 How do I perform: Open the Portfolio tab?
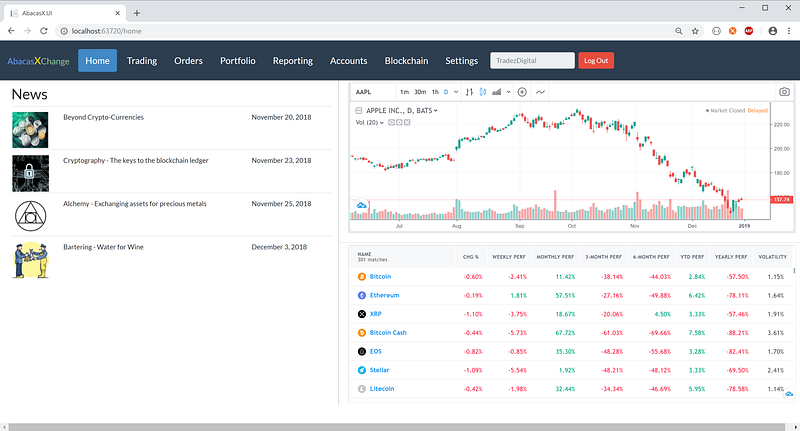click(238, 61)
